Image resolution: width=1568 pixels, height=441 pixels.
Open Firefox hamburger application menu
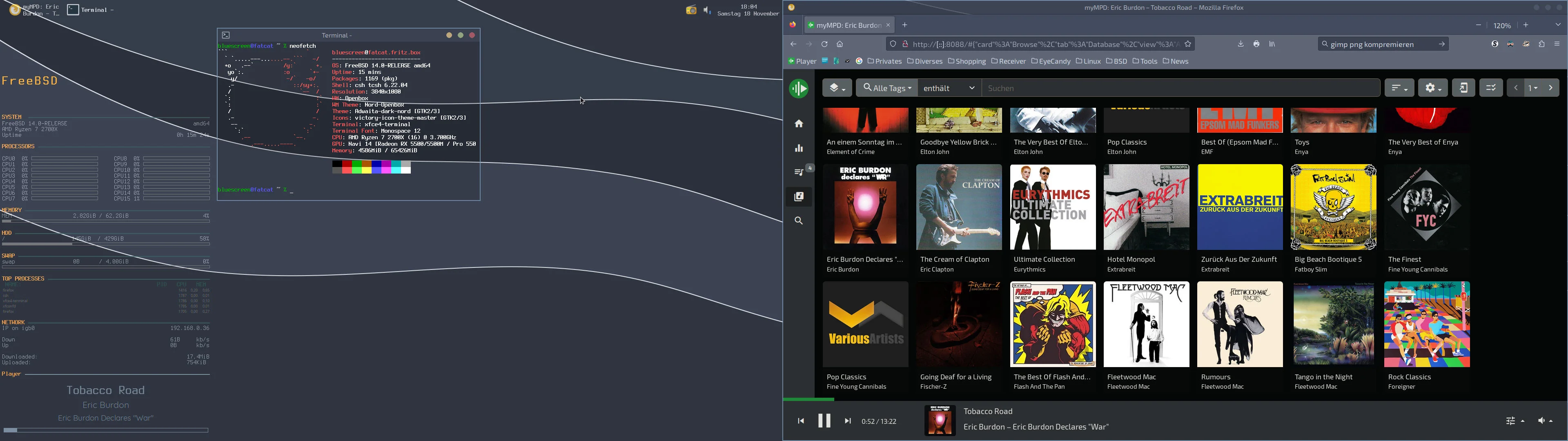[1558, 45]
